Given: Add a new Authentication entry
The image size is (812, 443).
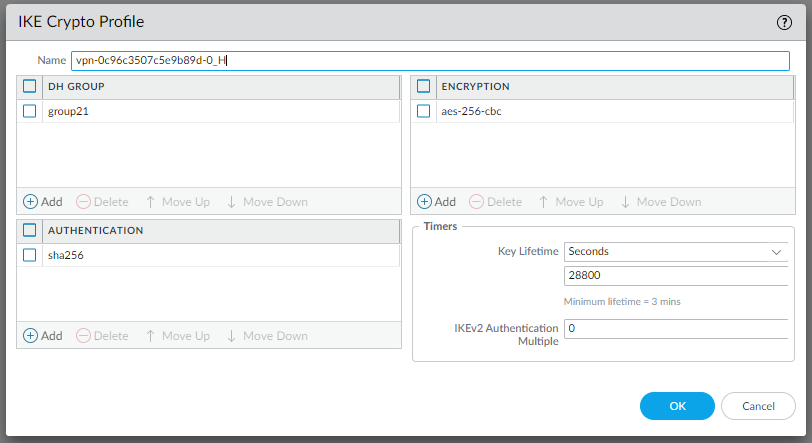Looking at the screenshot, I should 43,336.
